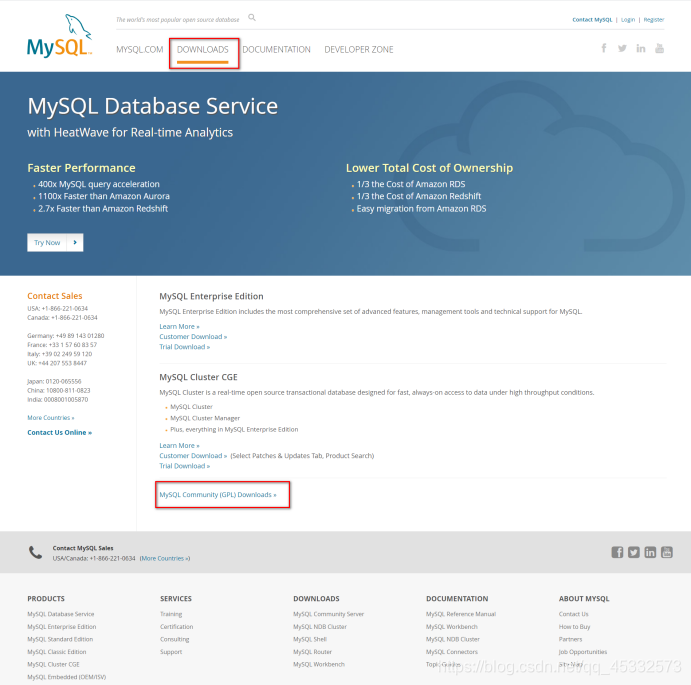Open More Countries link under Contact Sales
The height and width of the screenshot is (685, 691).
tap(51, 417)
